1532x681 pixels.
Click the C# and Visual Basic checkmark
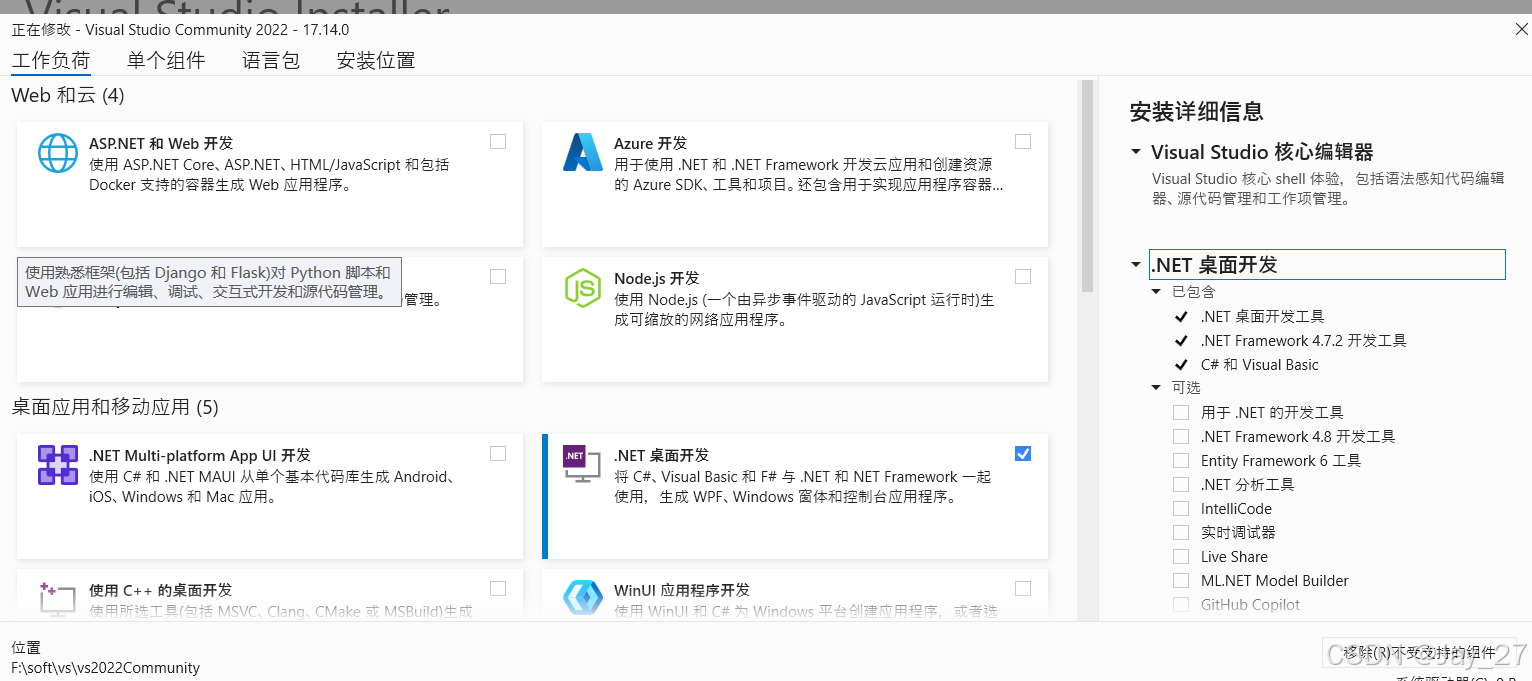1182,364
